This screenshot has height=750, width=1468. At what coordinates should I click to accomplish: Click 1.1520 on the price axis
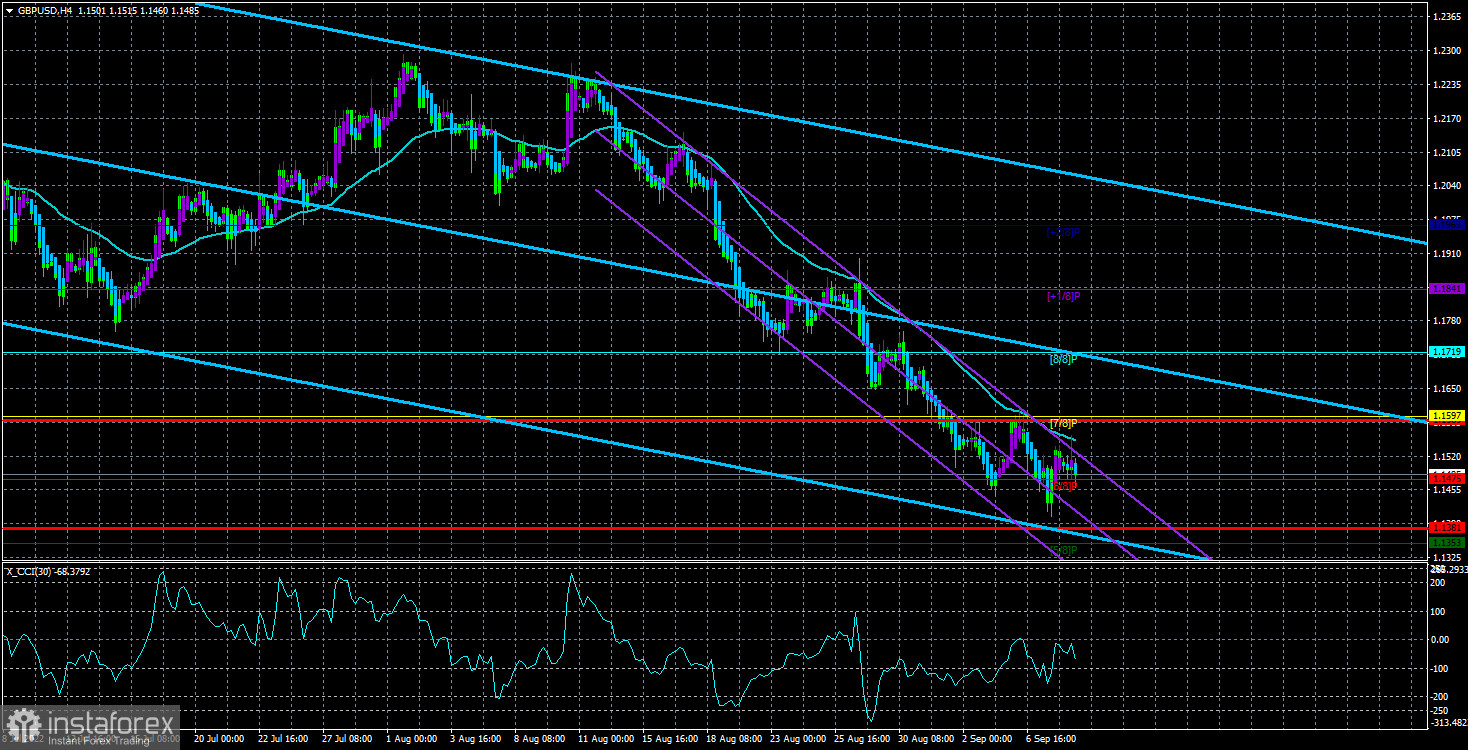coord(1447,456)
